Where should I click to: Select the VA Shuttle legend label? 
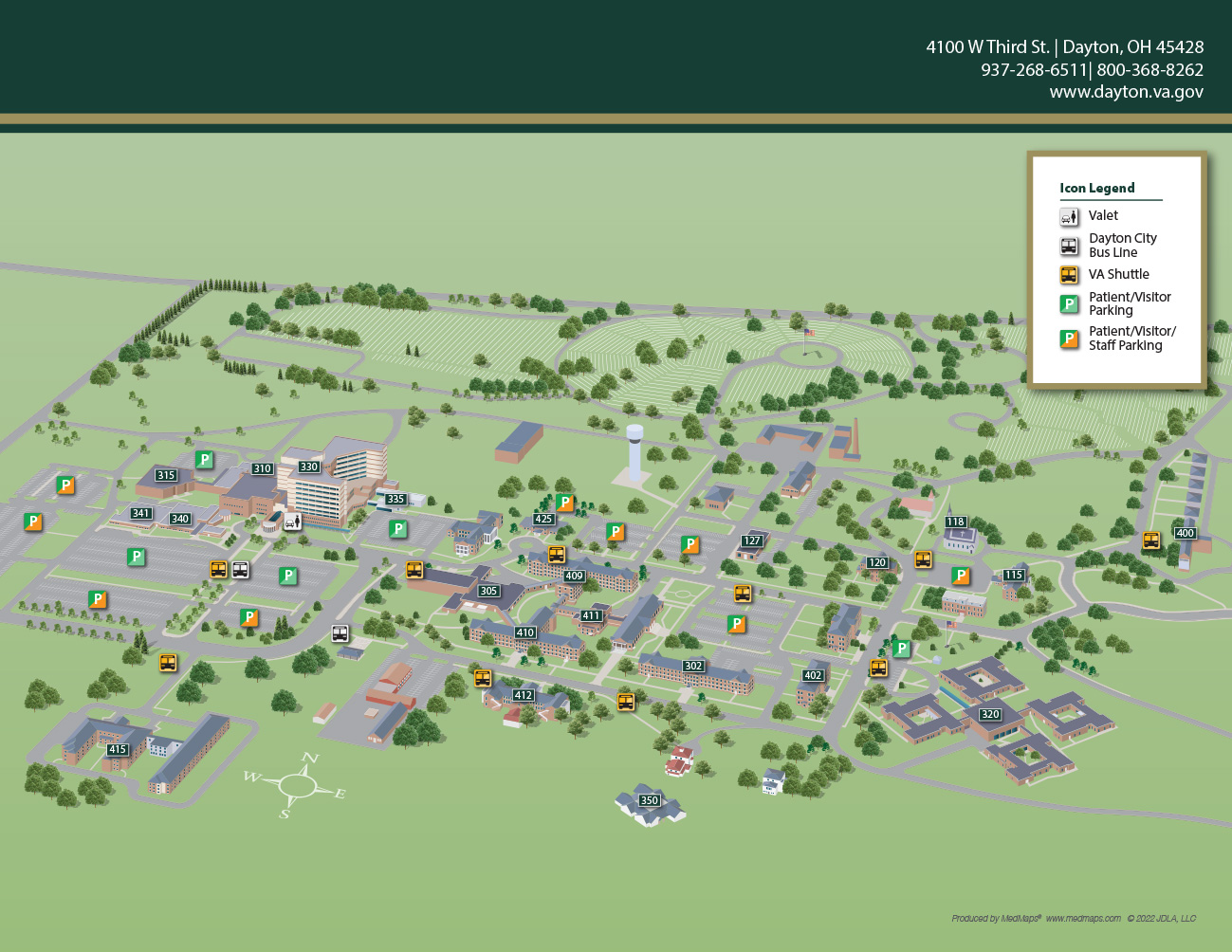point(1119,274)
